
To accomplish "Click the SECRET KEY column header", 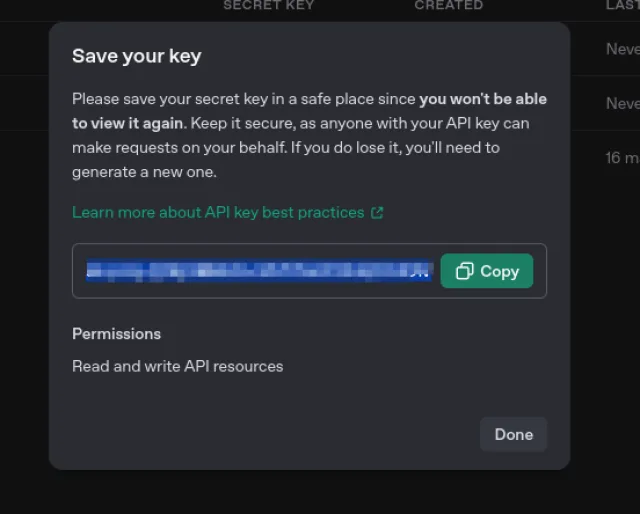I will click(x=268, y=5).
